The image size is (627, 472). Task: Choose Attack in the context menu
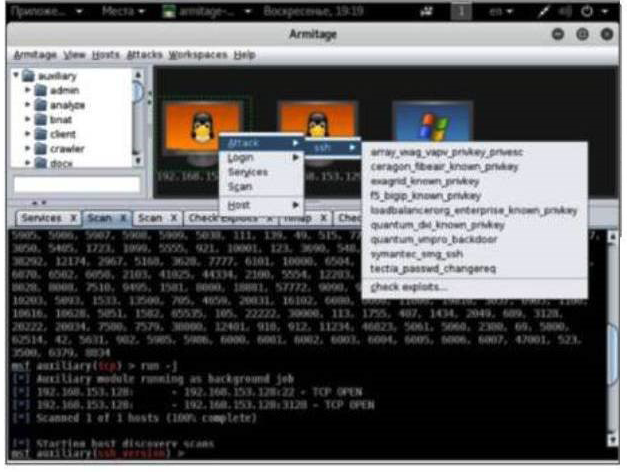tap(262, 143)
